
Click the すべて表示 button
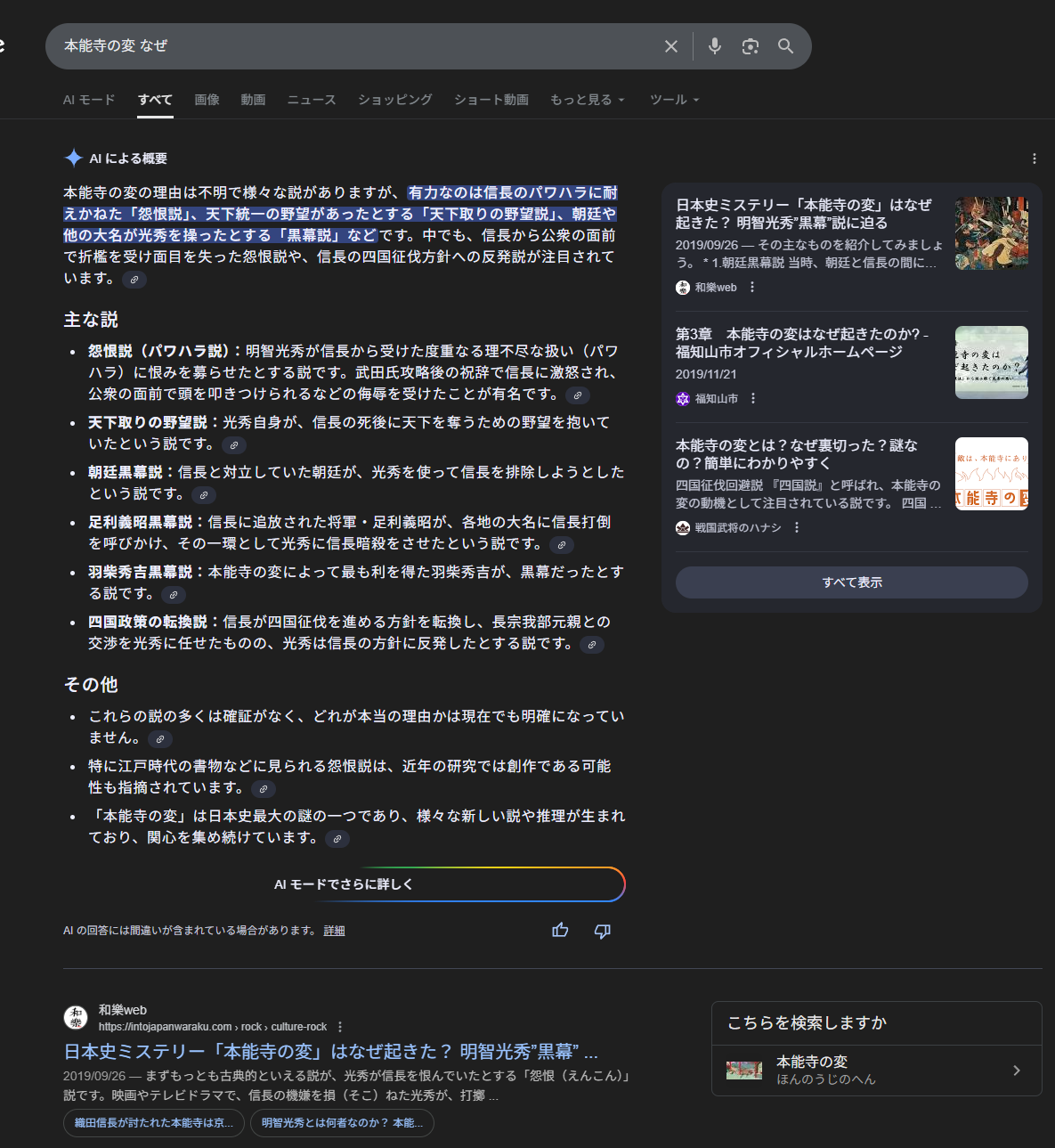[851, 582]
